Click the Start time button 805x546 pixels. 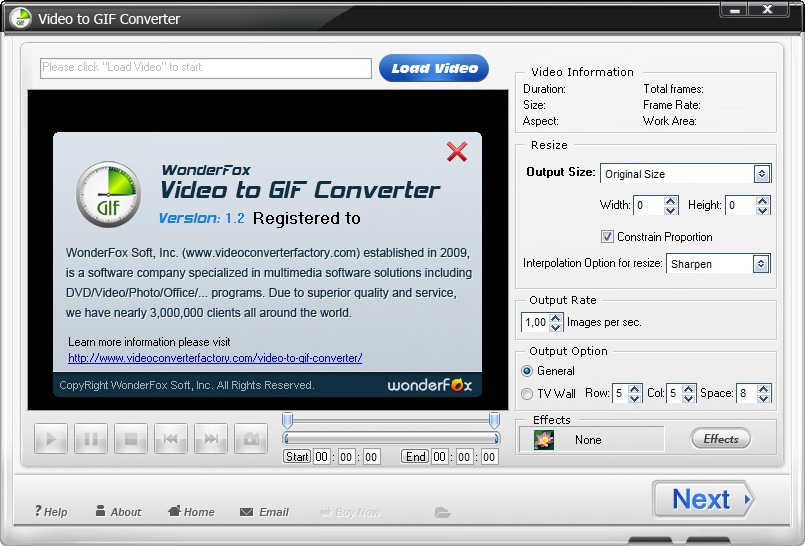click(297, 457)
